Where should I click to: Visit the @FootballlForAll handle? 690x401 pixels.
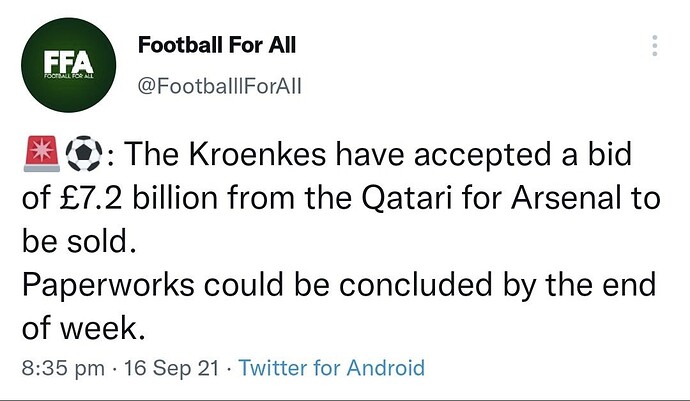click(x=219, y=86)
